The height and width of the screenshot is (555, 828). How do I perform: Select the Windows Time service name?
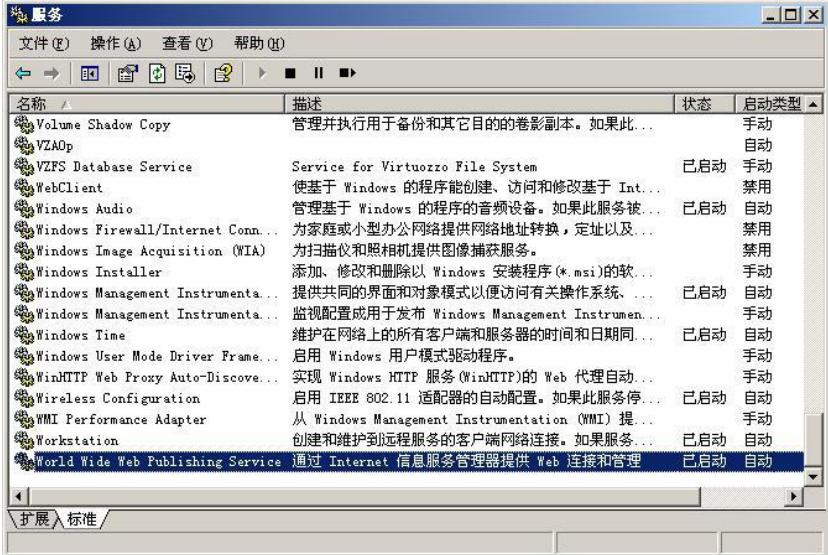[81, 335]
